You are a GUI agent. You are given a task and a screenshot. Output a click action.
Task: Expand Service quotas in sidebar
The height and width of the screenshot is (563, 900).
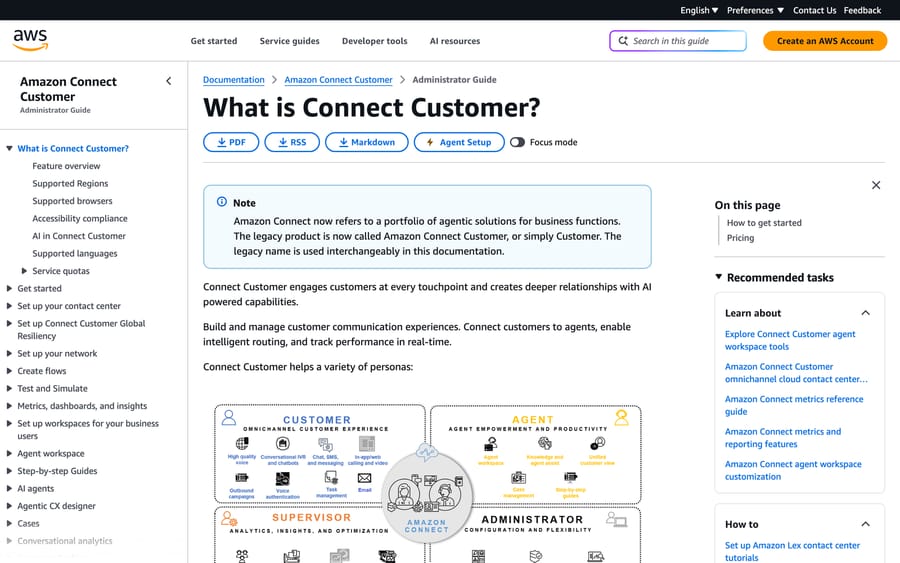[x=24, y=271]
